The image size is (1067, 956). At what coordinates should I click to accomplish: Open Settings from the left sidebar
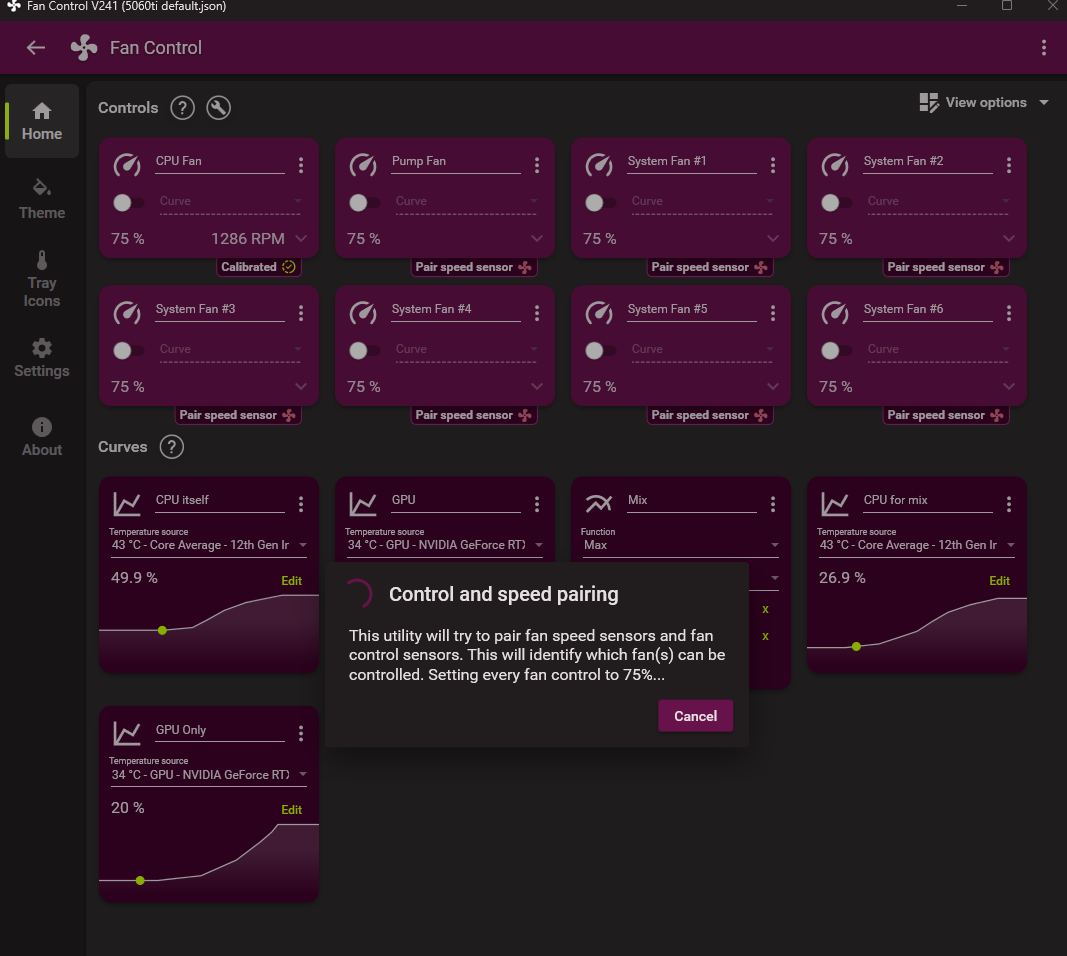(41, 358)
